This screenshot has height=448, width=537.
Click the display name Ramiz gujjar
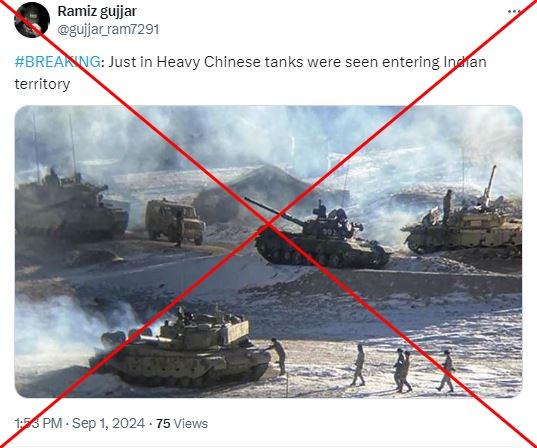tap(97, 11)
